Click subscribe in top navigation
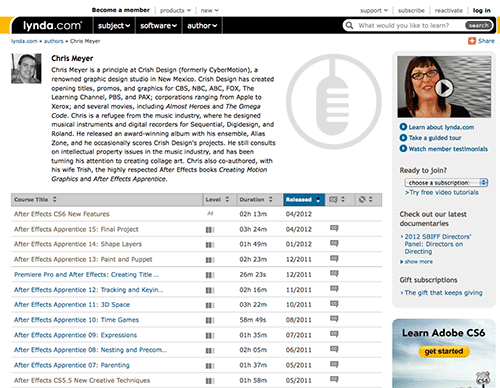Screen dimensions: 500x388 click(x=411, y=10)
